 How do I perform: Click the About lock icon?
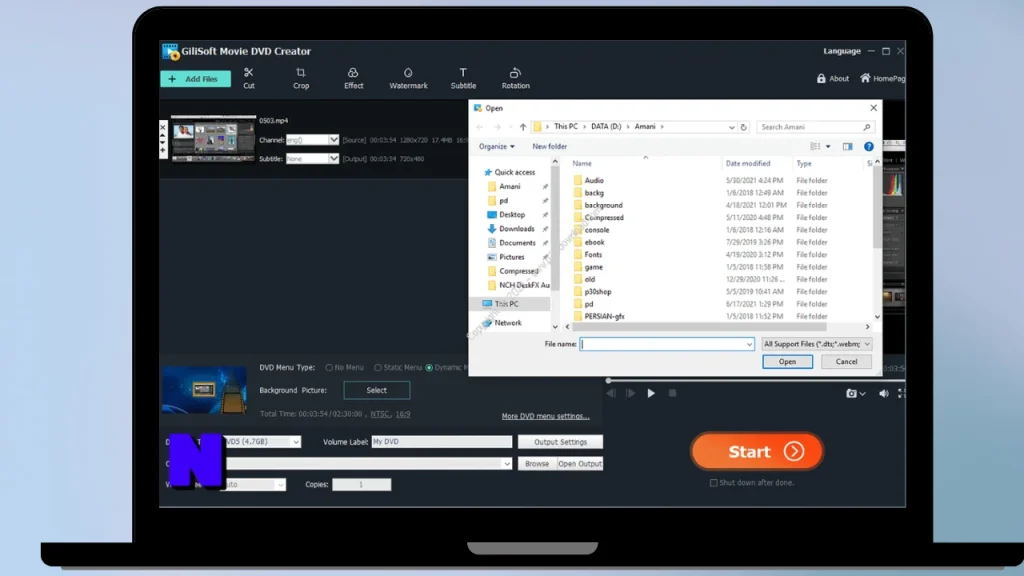pyautogui.click(x=821, y=78)
